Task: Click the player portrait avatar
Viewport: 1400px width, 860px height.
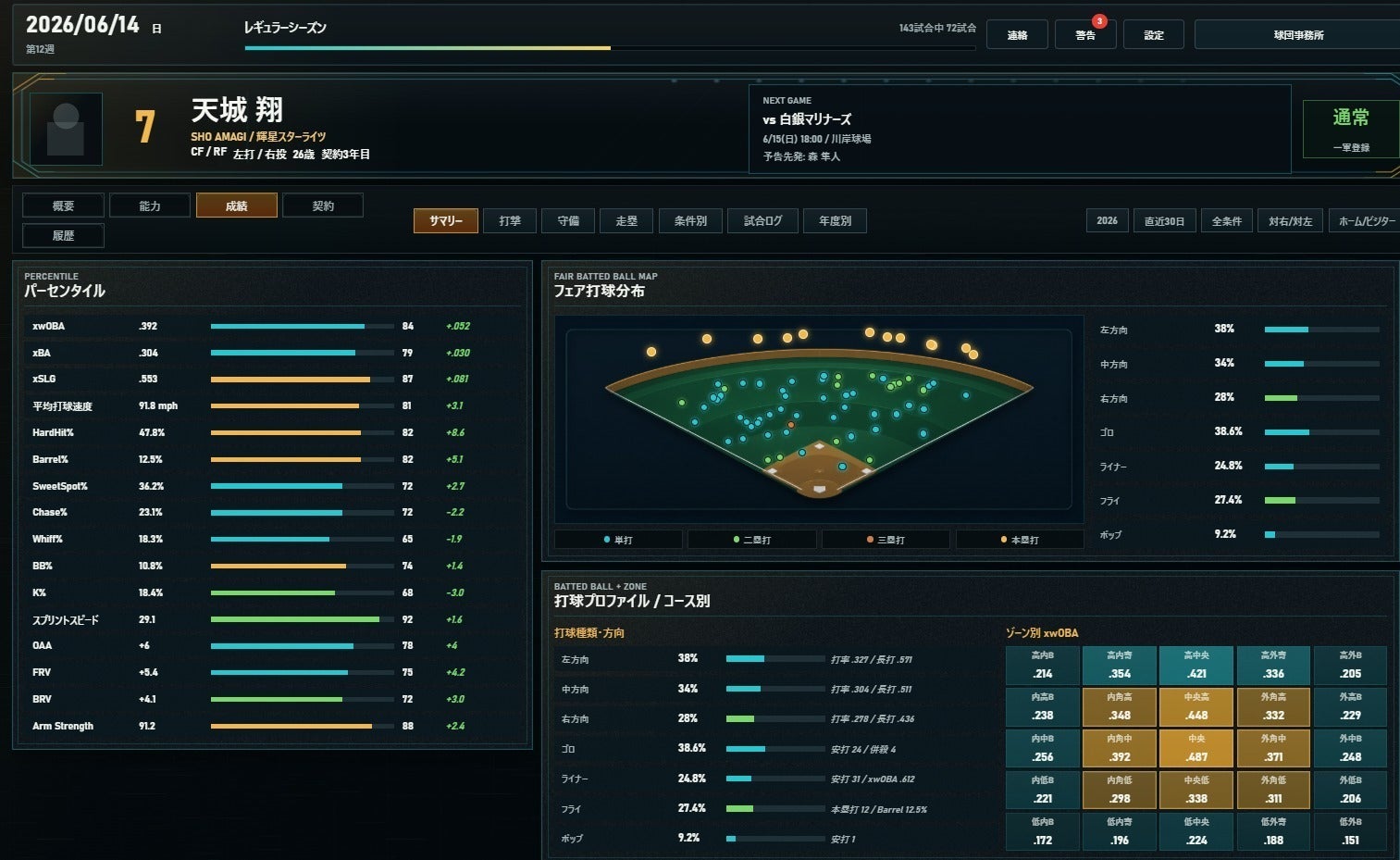Action: coord(66,129)
